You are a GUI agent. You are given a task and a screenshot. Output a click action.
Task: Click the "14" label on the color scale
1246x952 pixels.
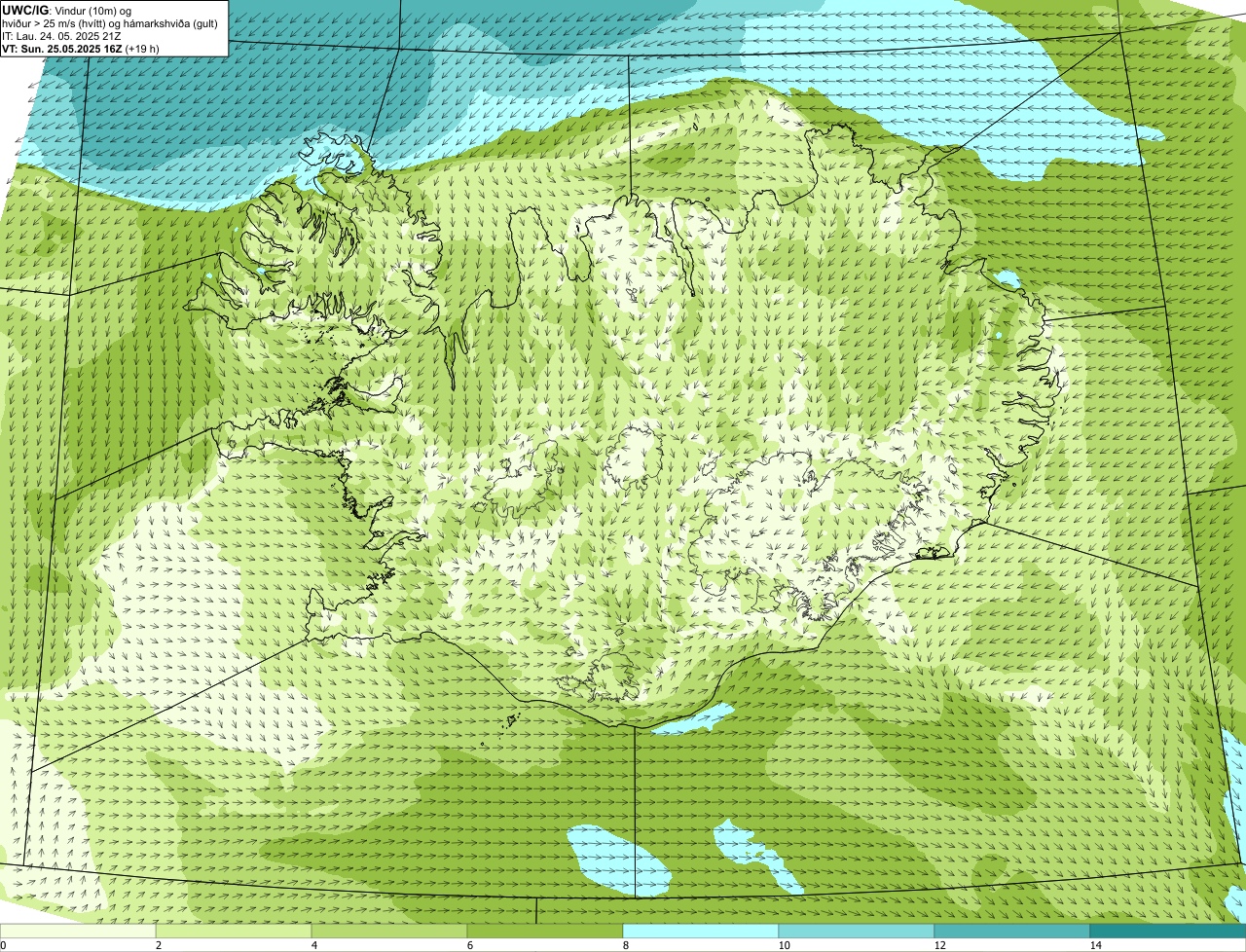coord(1095,945)
